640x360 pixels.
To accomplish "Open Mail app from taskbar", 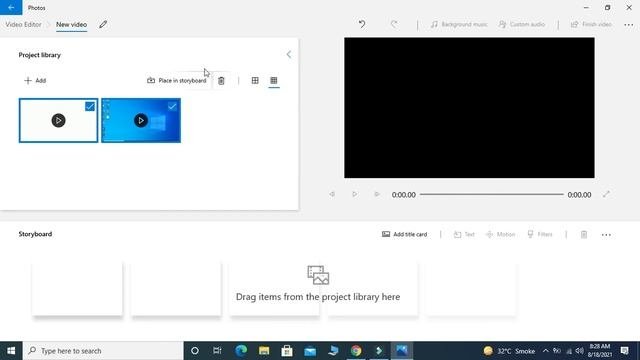I will point(310,351).
